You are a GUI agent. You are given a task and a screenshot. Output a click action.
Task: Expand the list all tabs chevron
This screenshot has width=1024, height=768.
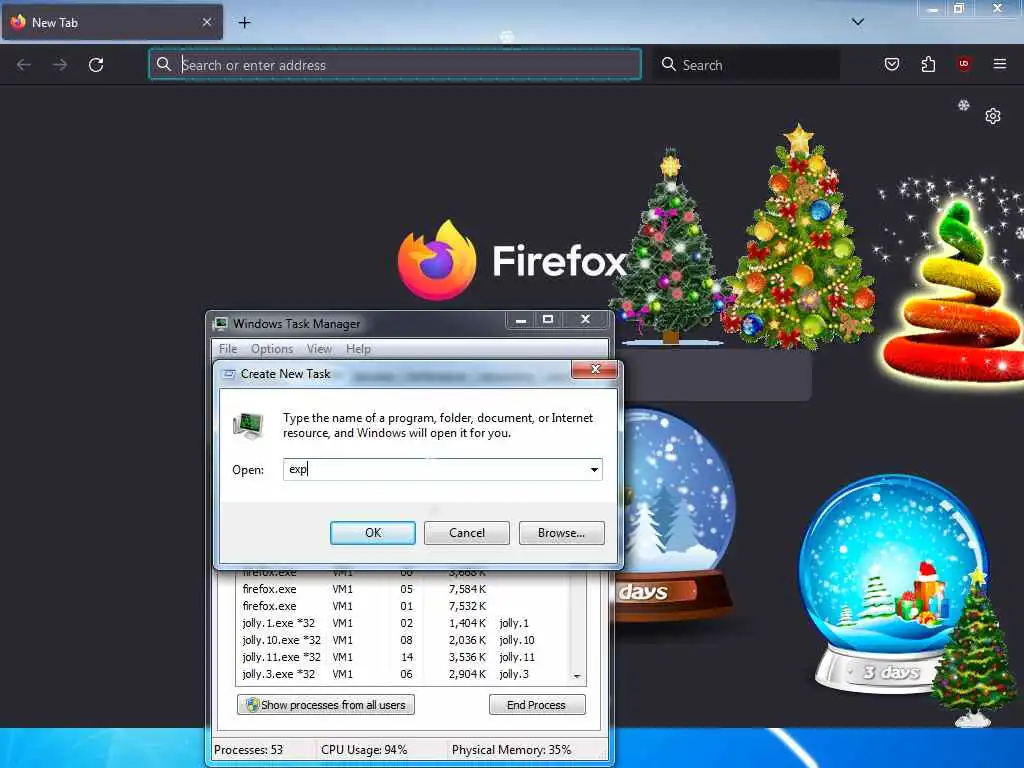pos(857,22)
